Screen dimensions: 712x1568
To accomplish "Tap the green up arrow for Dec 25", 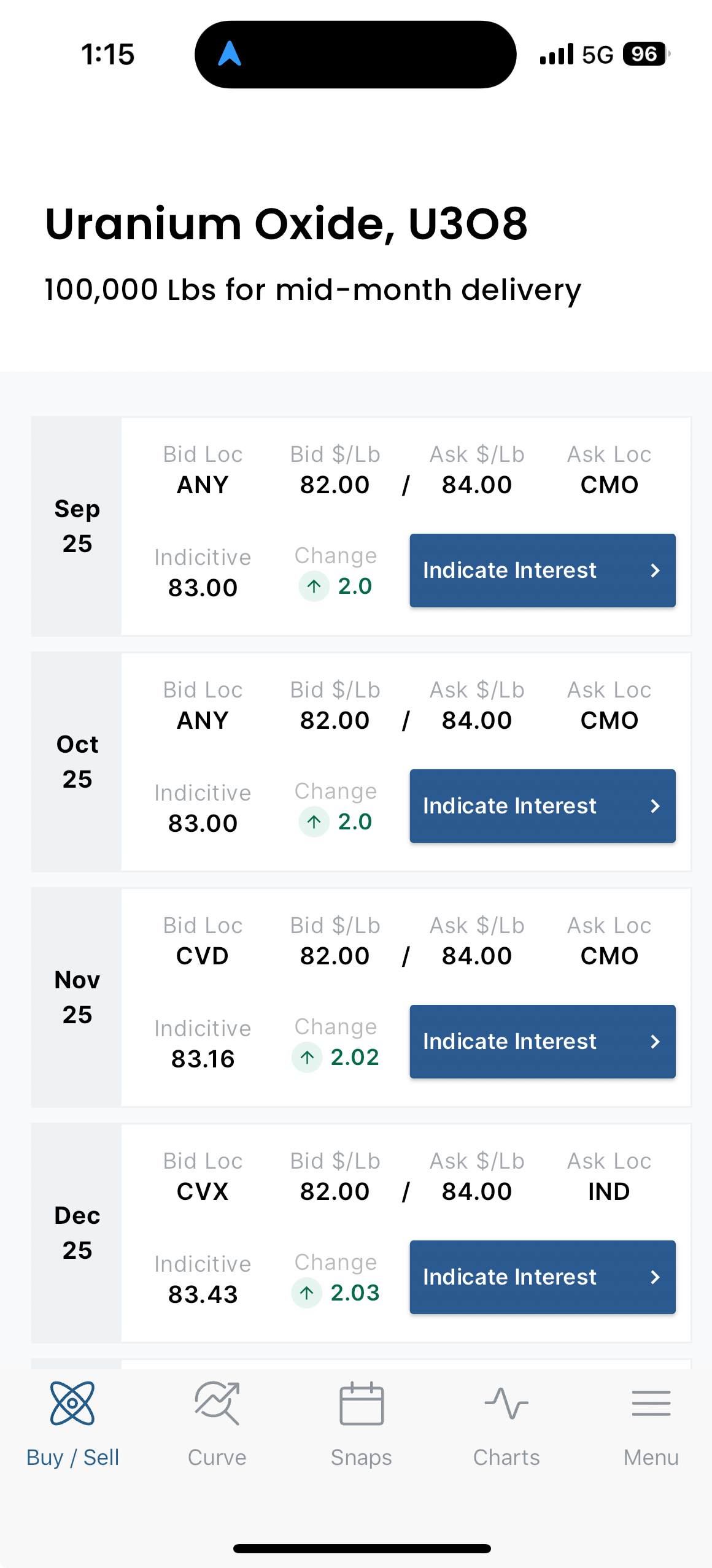I will click(x=307, y=1293).
